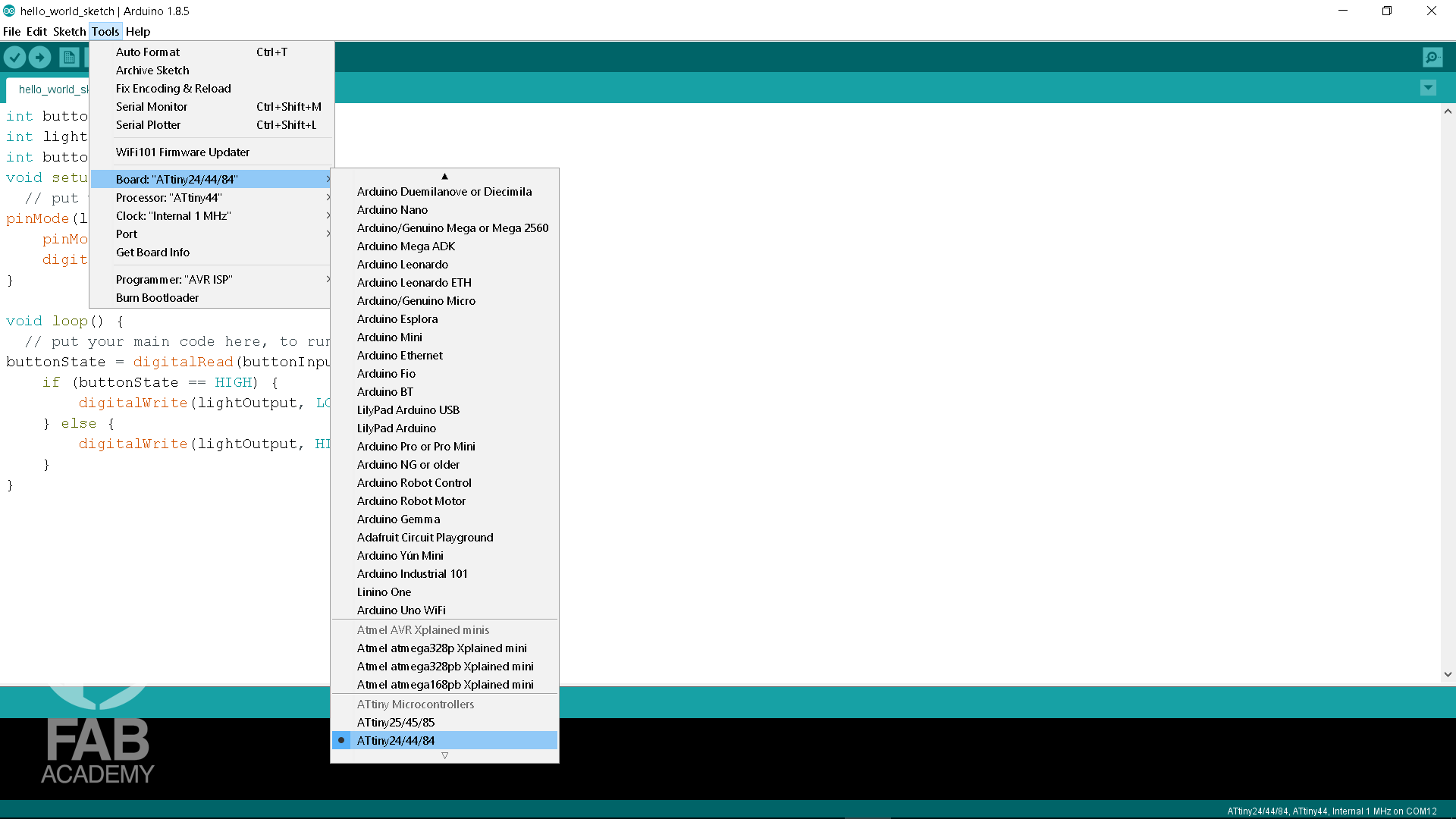The width and height of the screenshot is (1456, 819).
Task: Pick LilyPad Arduino board
Action: [x=444, y=428]
